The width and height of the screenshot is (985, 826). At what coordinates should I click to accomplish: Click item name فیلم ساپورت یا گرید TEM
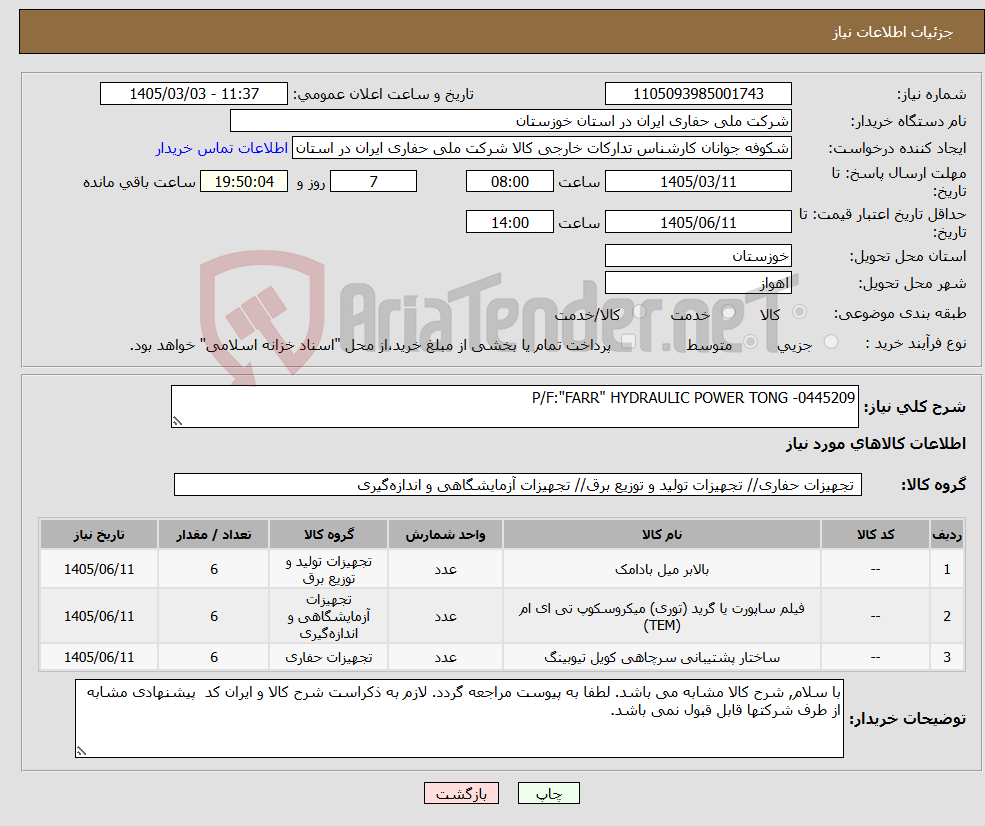661,616
